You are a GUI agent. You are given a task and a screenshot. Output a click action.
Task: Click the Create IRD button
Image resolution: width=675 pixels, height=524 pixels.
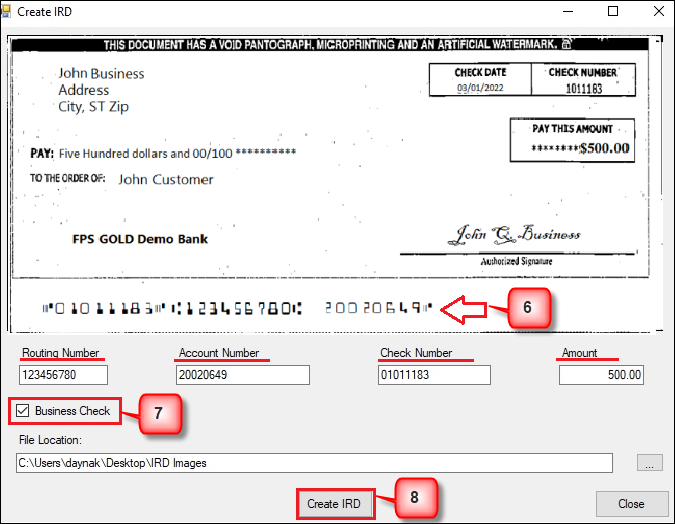(334, 503)
